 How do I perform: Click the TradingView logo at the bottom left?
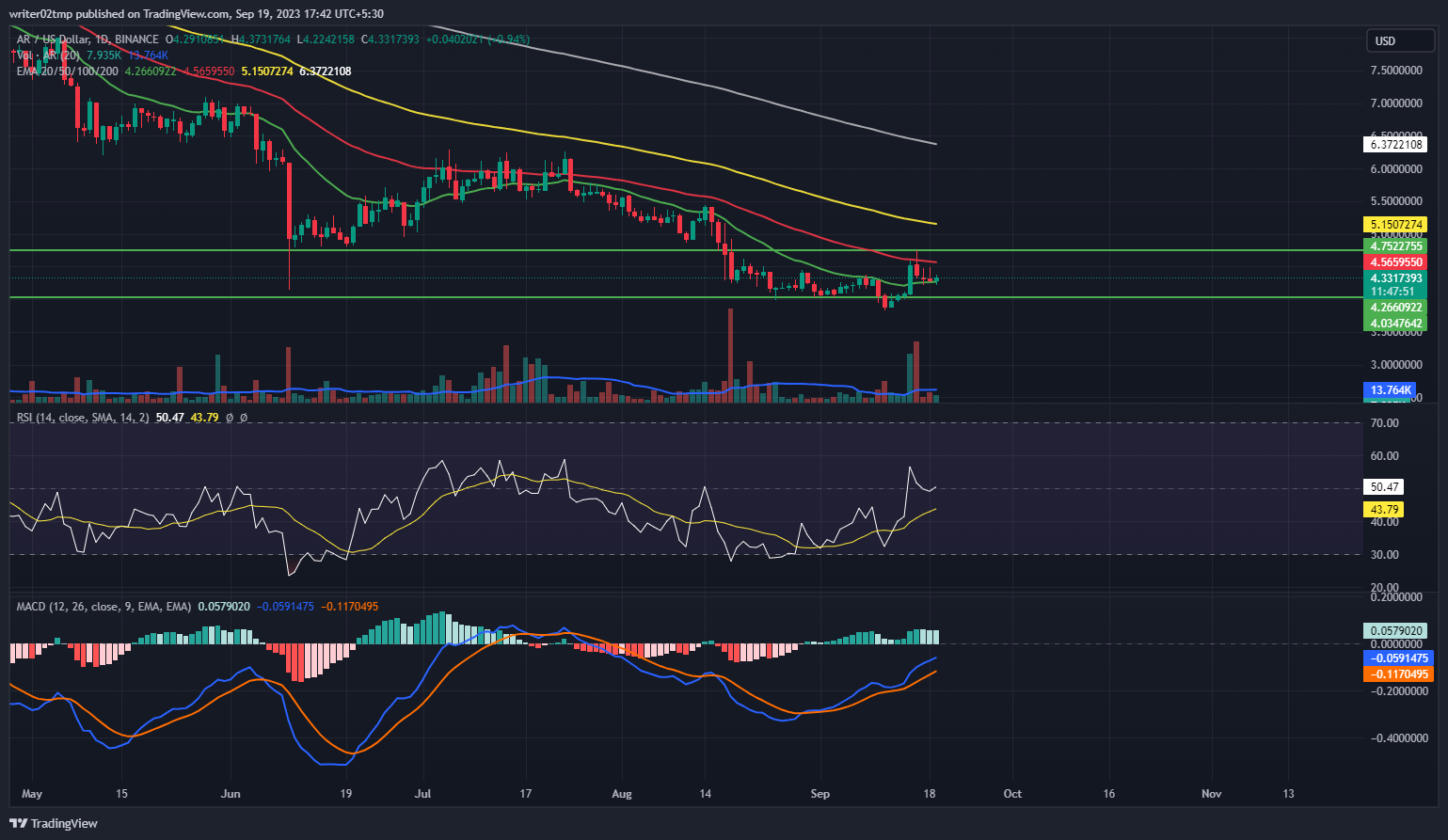[54, 823]
